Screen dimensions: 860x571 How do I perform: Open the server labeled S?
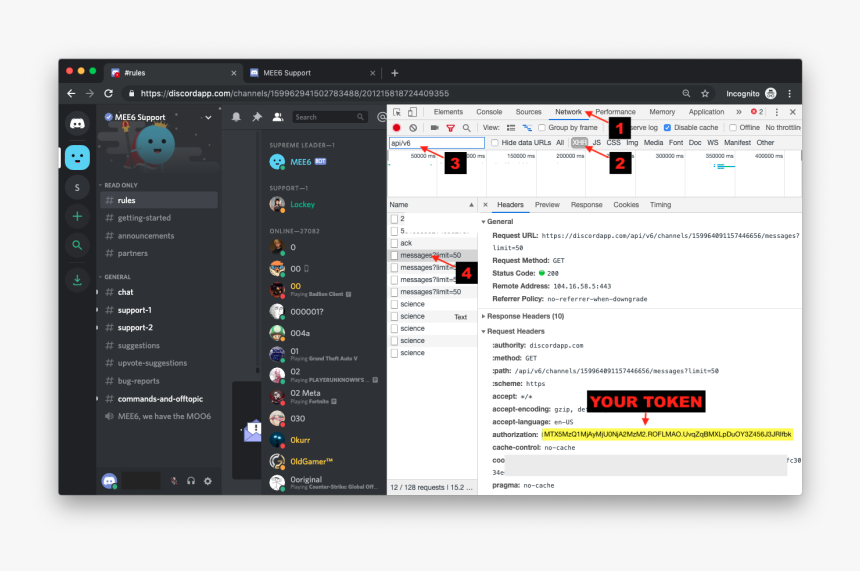click(77, 188)
